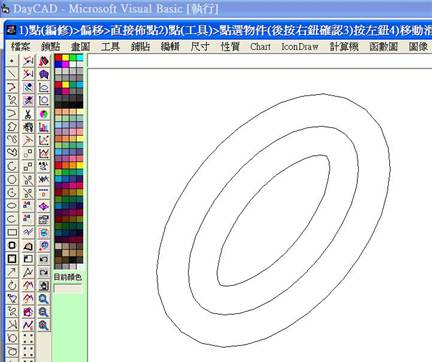432x362 pixels.
Task: Open the 工具 menu
Action: point(110,46)
